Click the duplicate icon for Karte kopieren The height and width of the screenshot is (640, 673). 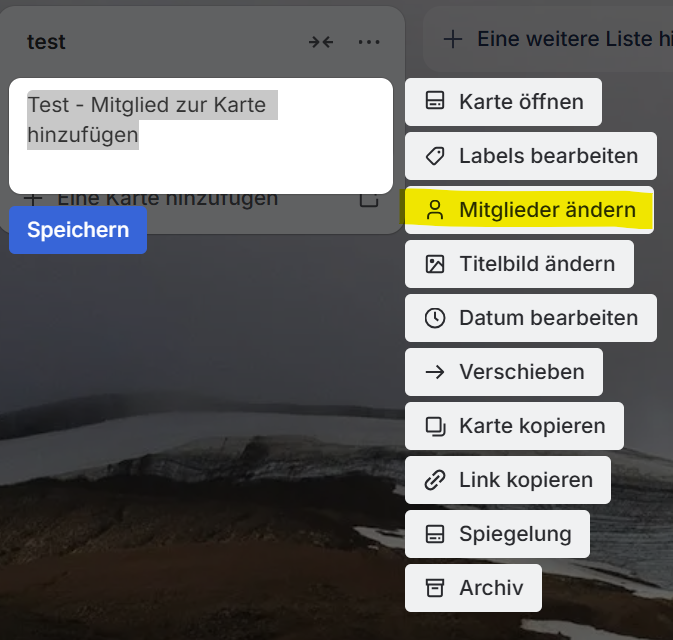tap(434, 426)
